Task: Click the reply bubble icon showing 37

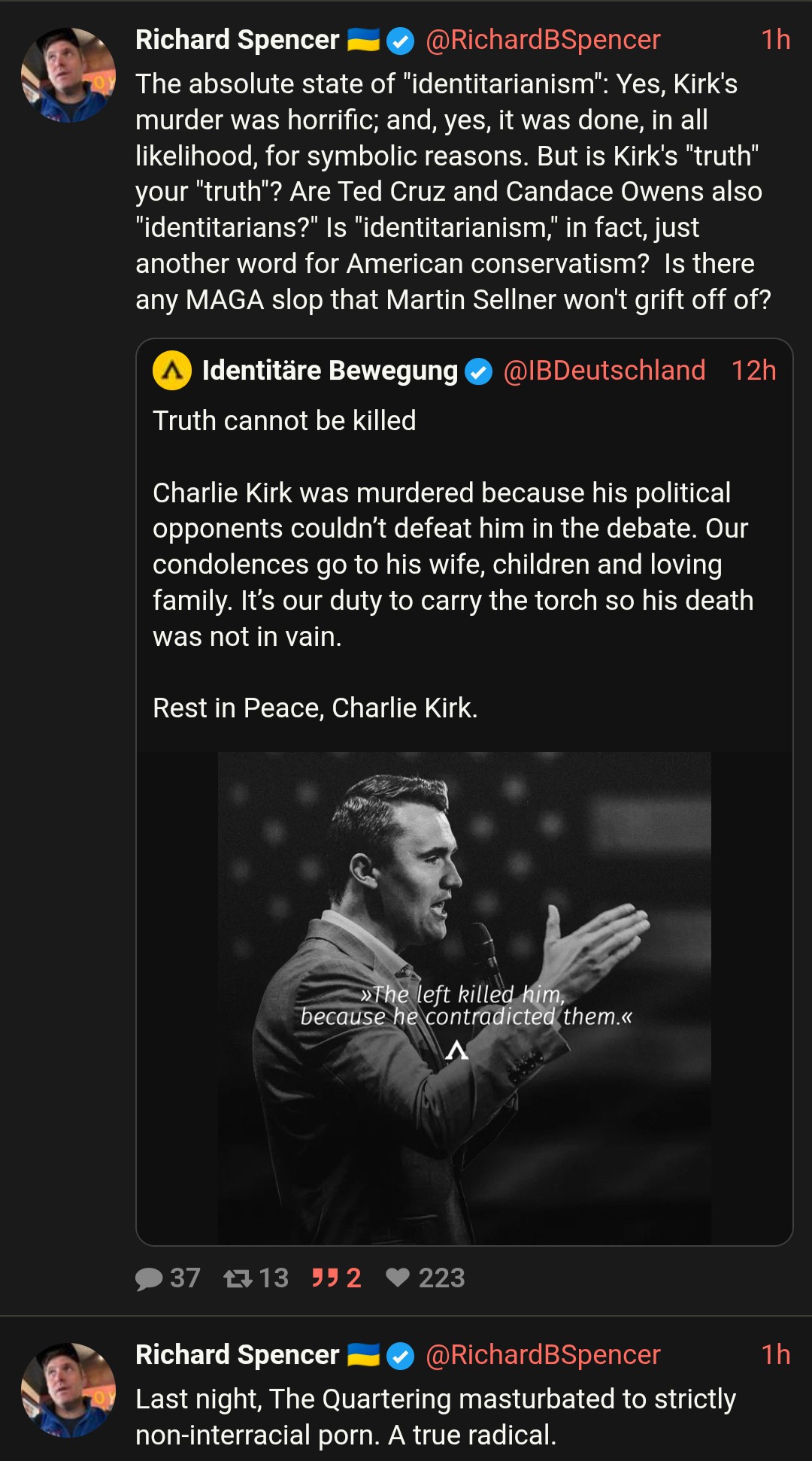Action: point(149,1278)
